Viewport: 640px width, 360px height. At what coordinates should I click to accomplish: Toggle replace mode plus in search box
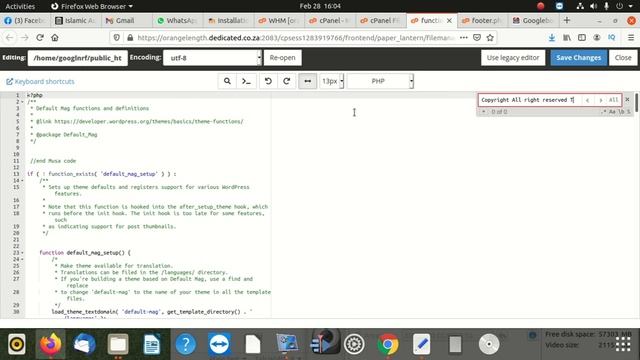pos(484,111)
